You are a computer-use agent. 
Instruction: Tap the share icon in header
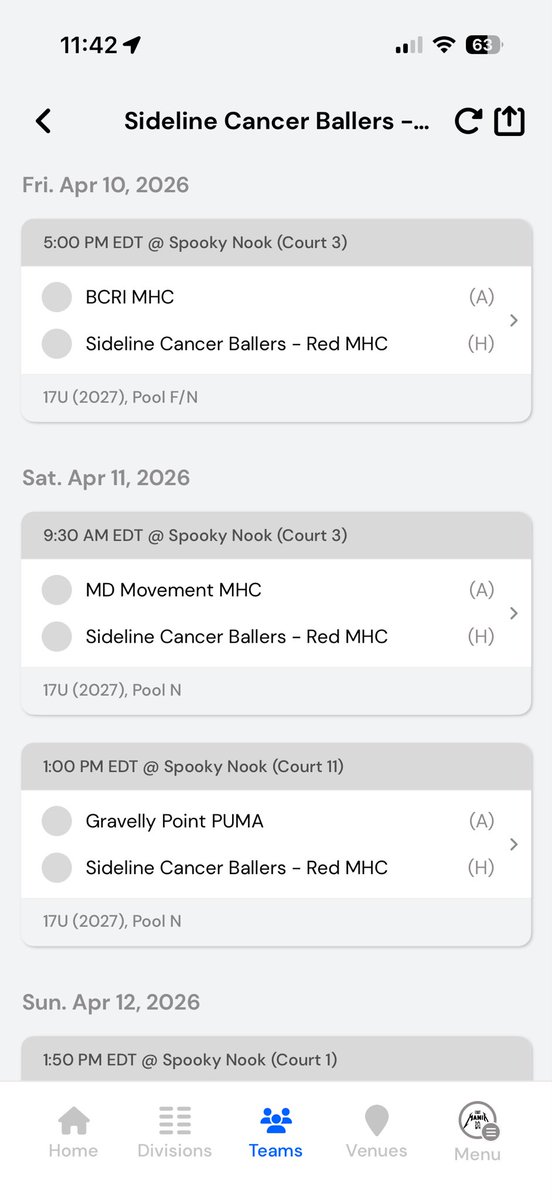[x=509, y=120]
